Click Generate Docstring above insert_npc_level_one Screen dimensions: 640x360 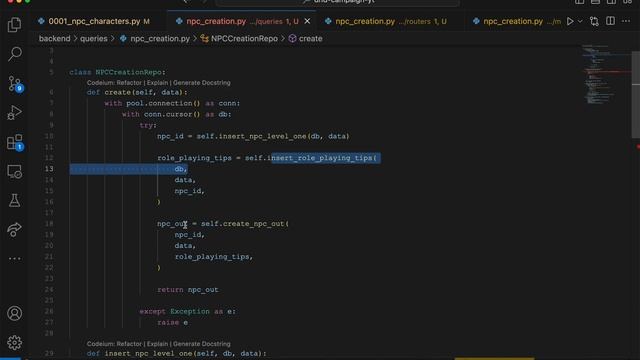pos(202,344)
